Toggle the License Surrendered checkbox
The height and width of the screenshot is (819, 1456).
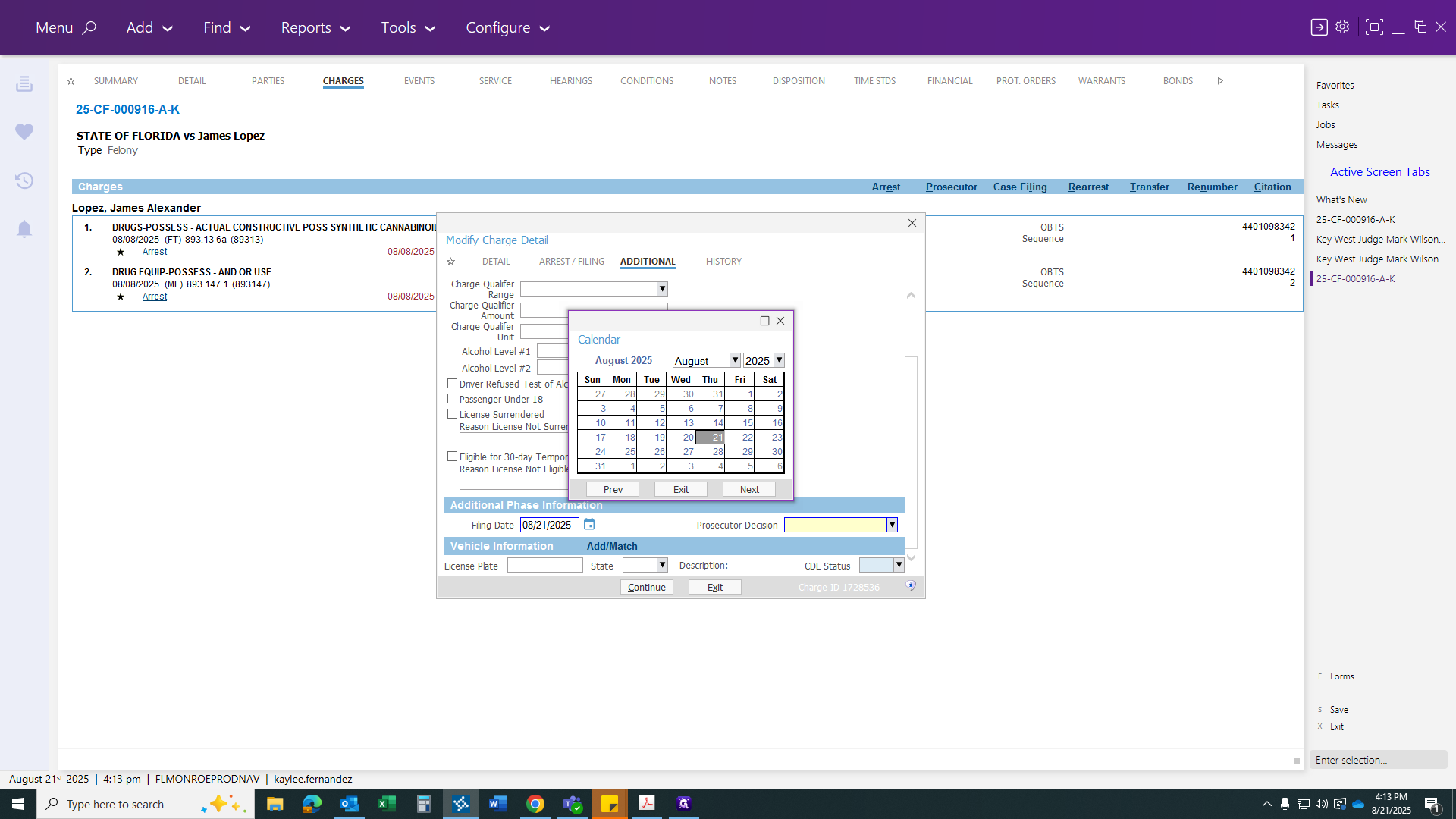453,414
